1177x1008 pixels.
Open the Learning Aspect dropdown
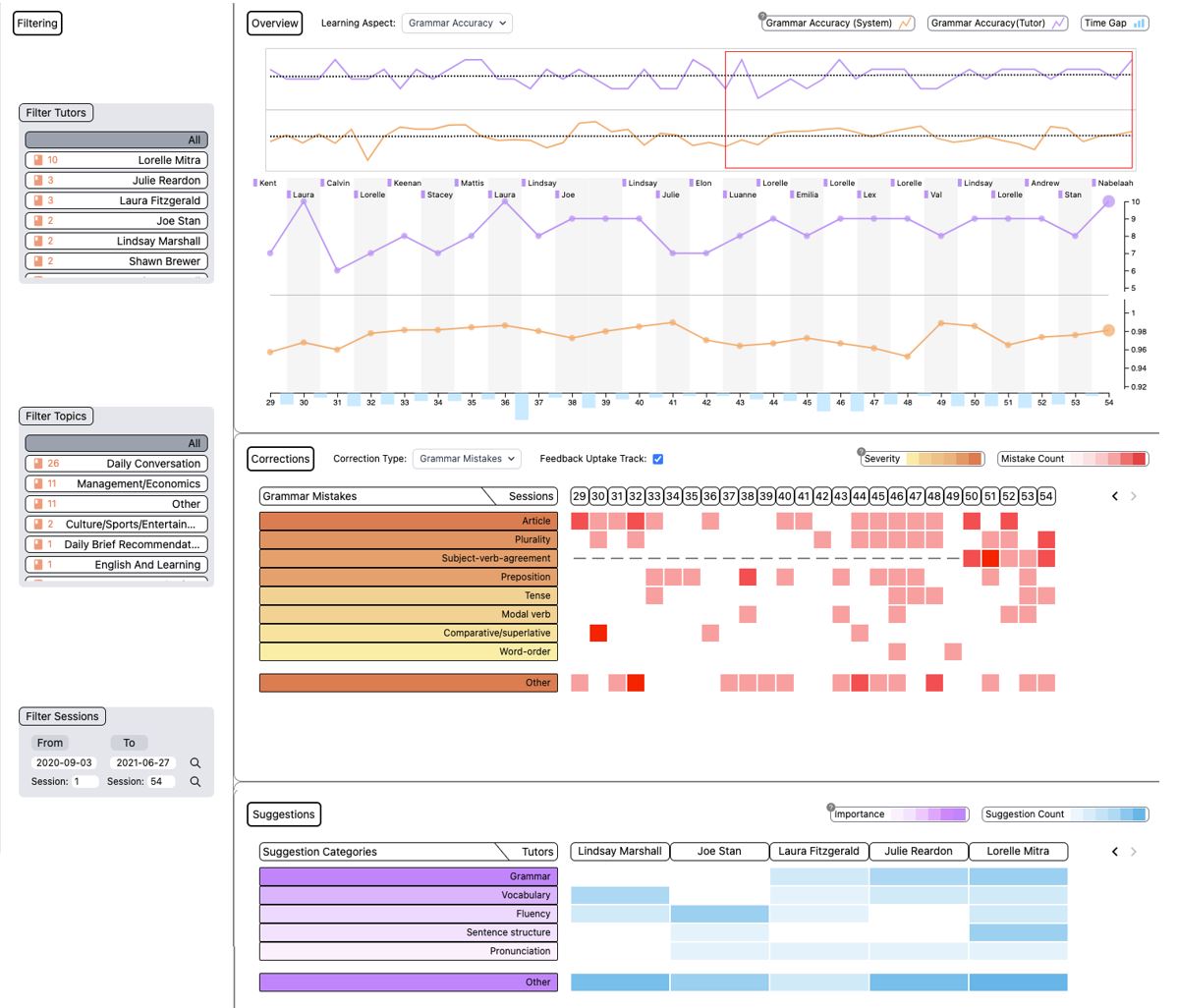click(x=457, y=24)
